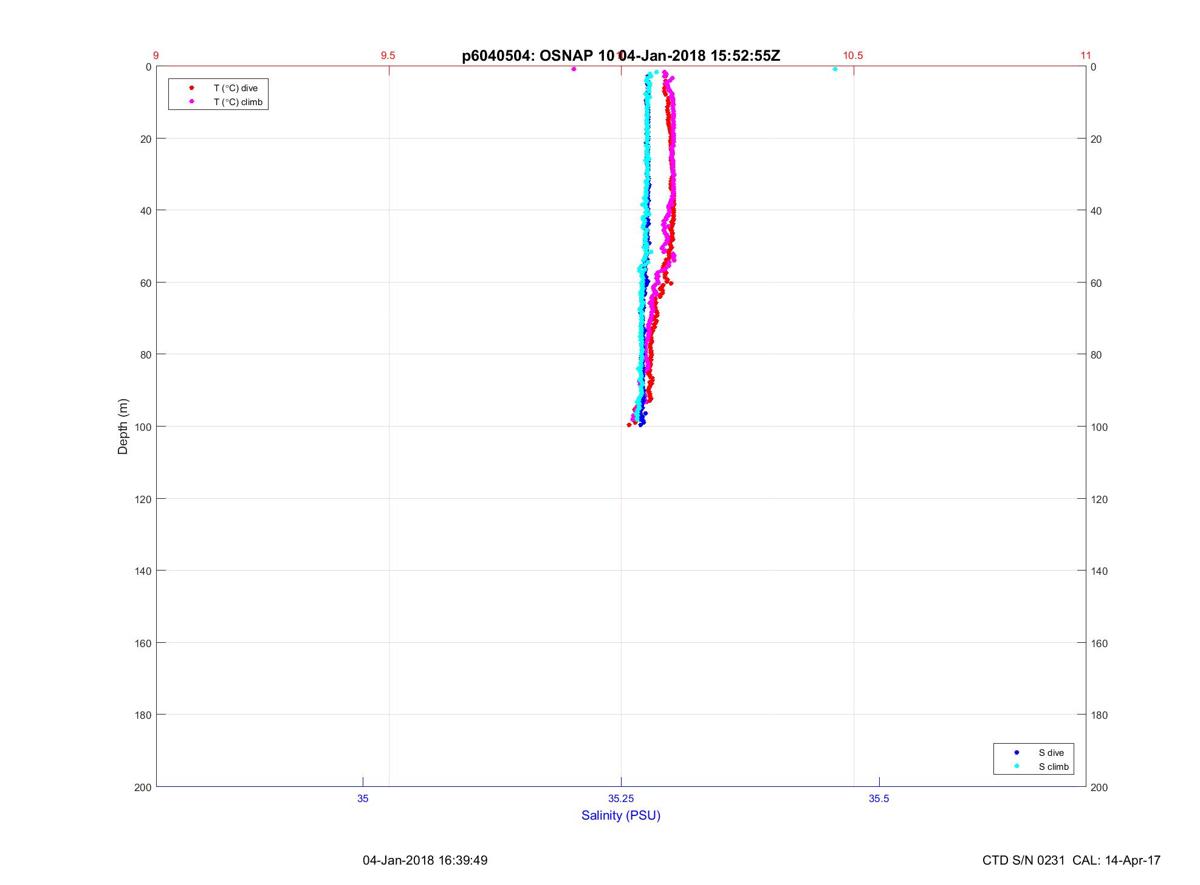Click the 200 tick on right depth axis
The image size is (1200, 885).
point(1100,788)
